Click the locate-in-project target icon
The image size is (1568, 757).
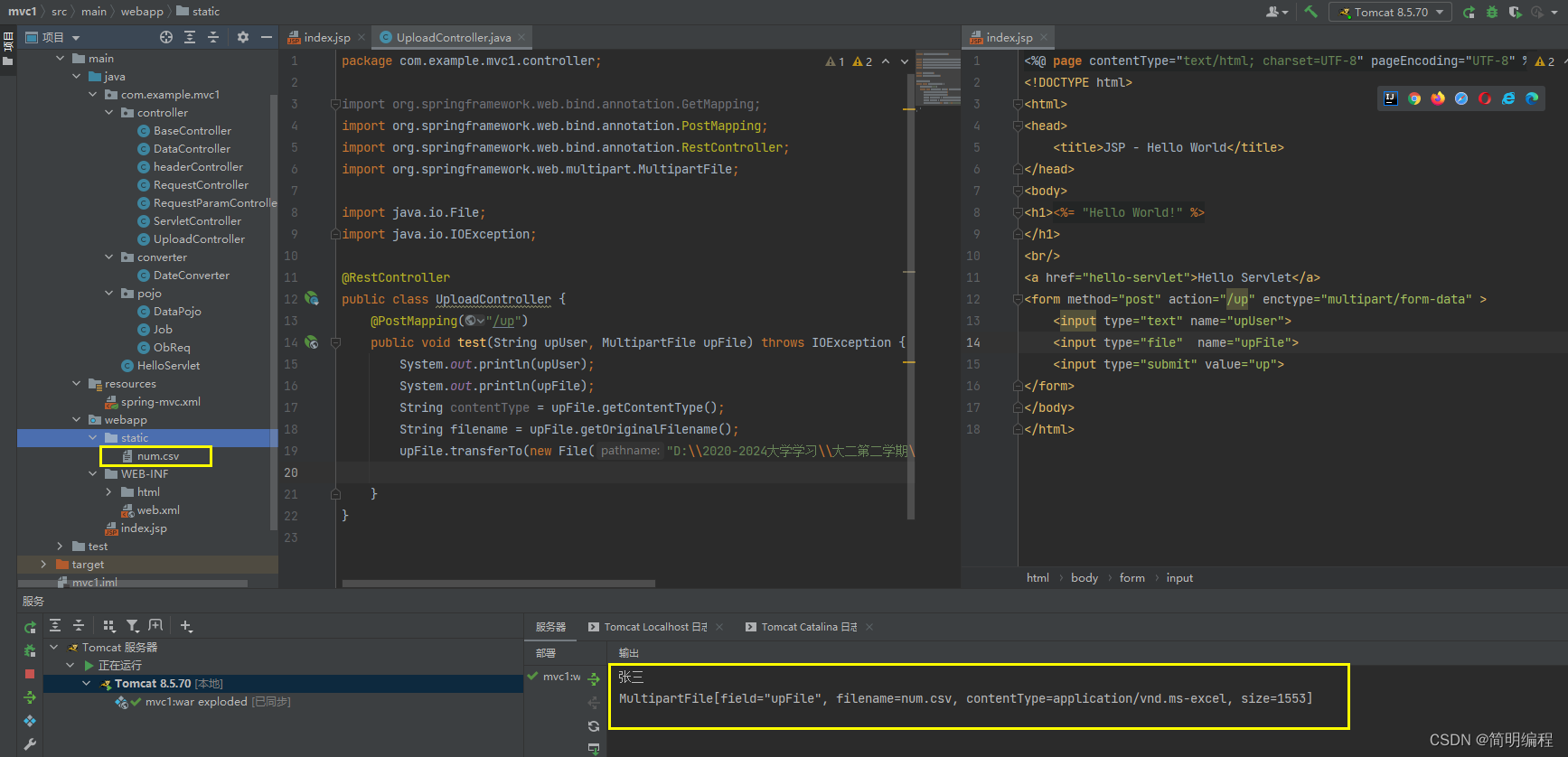(166, 37)
